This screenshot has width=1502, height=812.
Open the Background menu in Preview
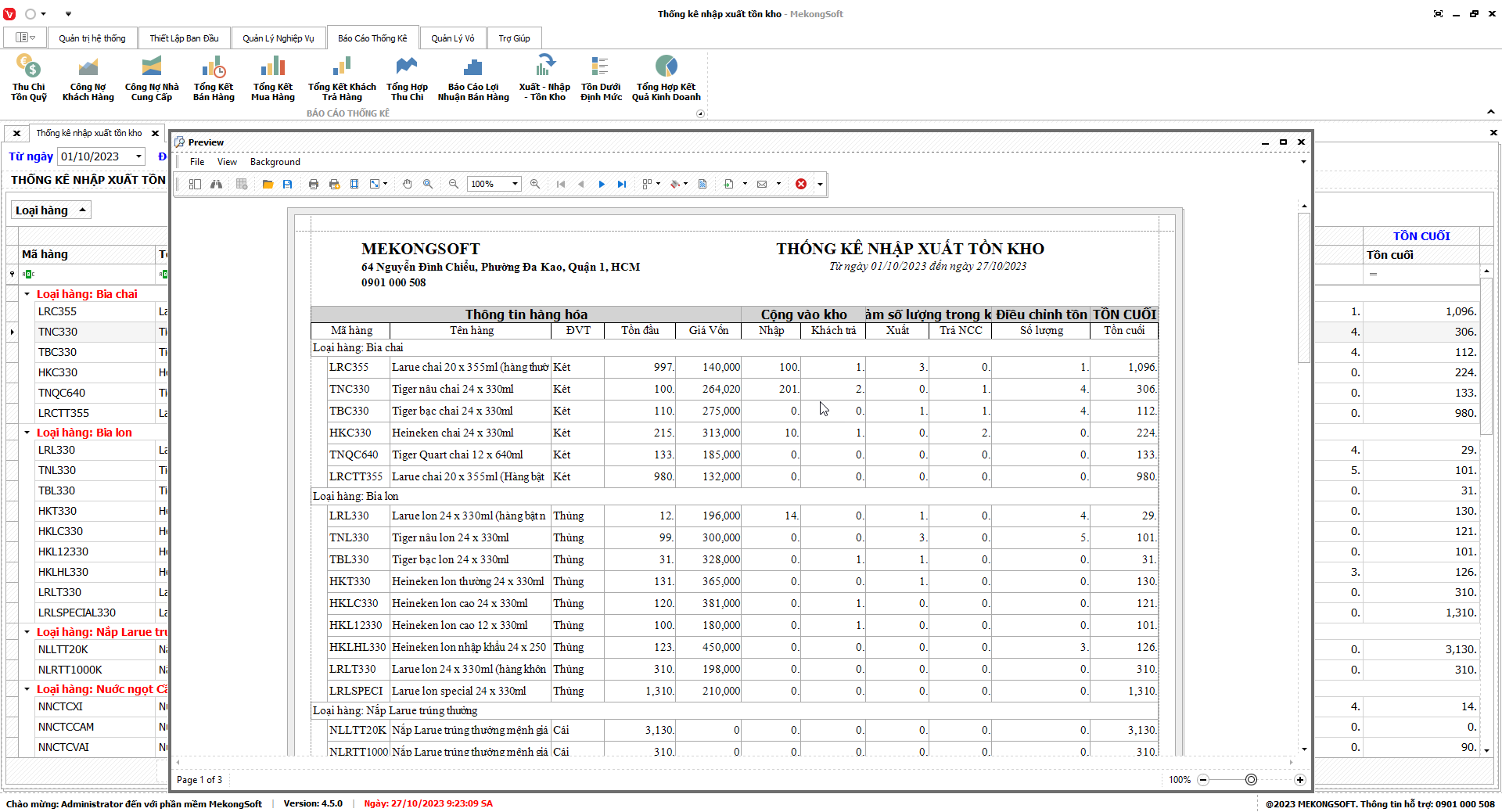pos(275,162)
